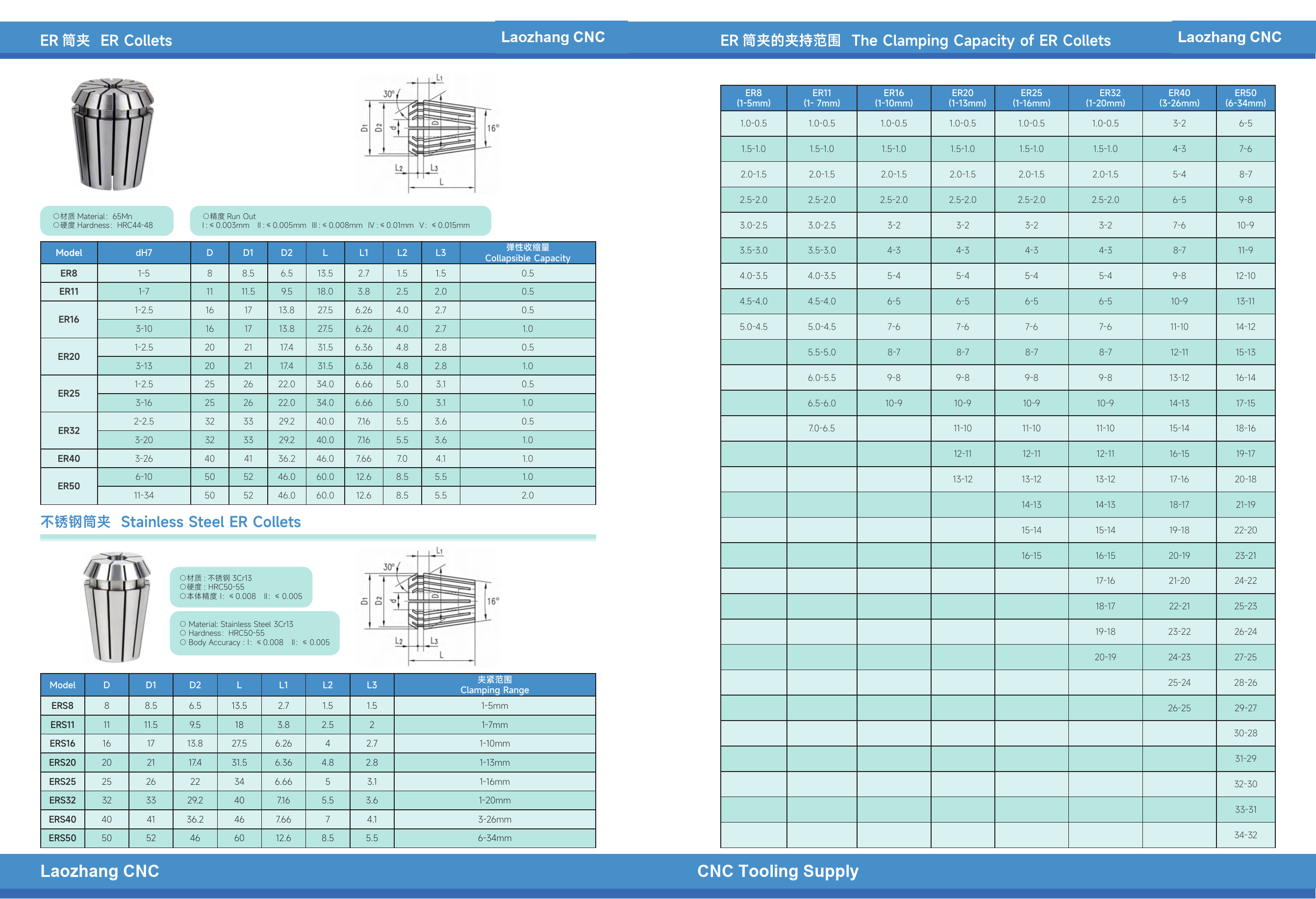Click the 'ERS11' row label
1316x899 pixels.
pos(63,724)
